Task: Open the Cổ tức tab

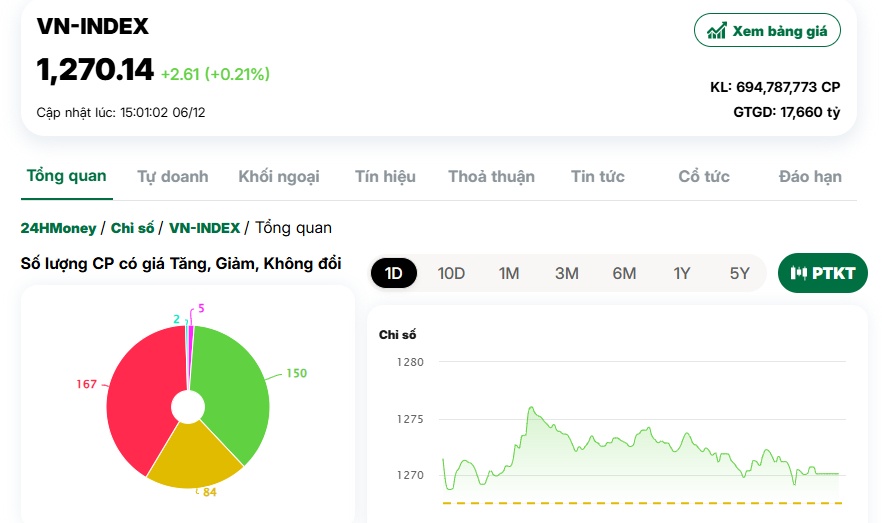Action: coord(704,177)
